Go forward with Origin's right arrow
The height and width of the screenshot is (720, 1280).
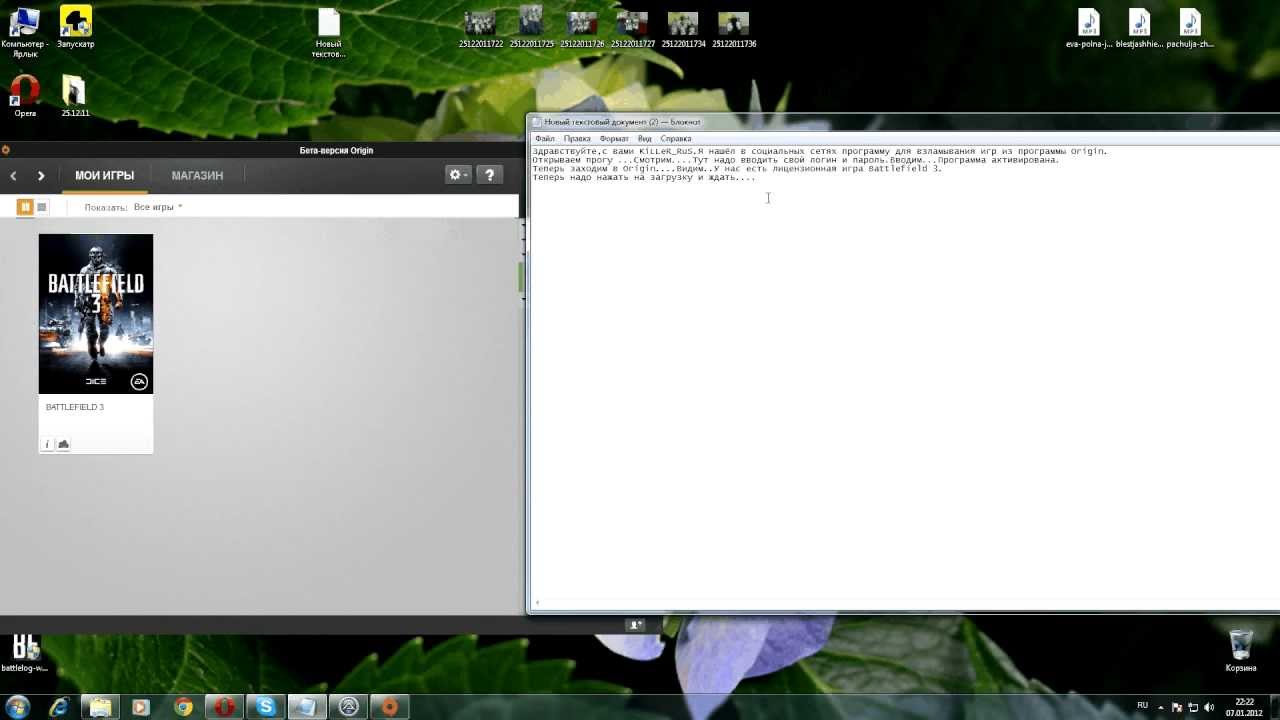click(41, 176)
